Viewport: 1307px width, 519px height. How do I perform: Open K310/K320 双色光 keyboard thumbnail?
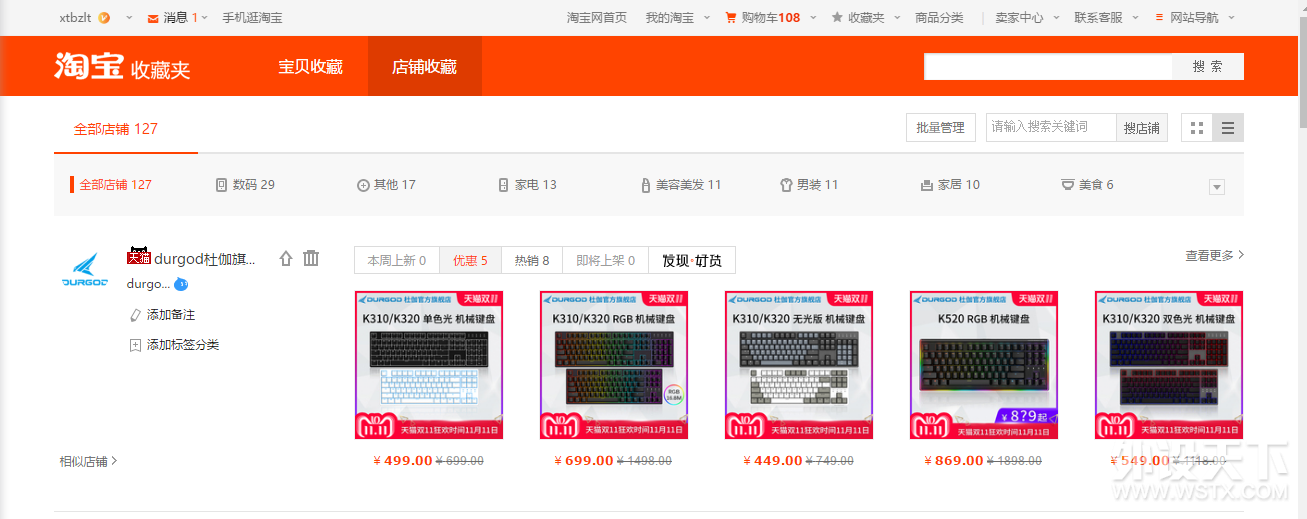pos(1169,365)
